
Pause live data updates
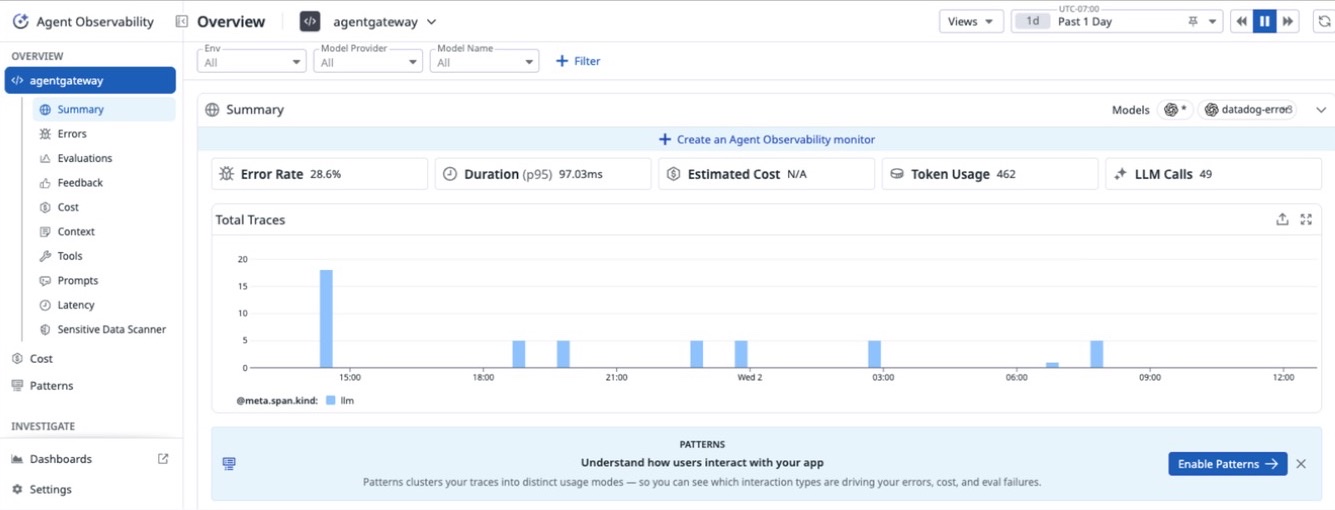tap(1265, 21)
